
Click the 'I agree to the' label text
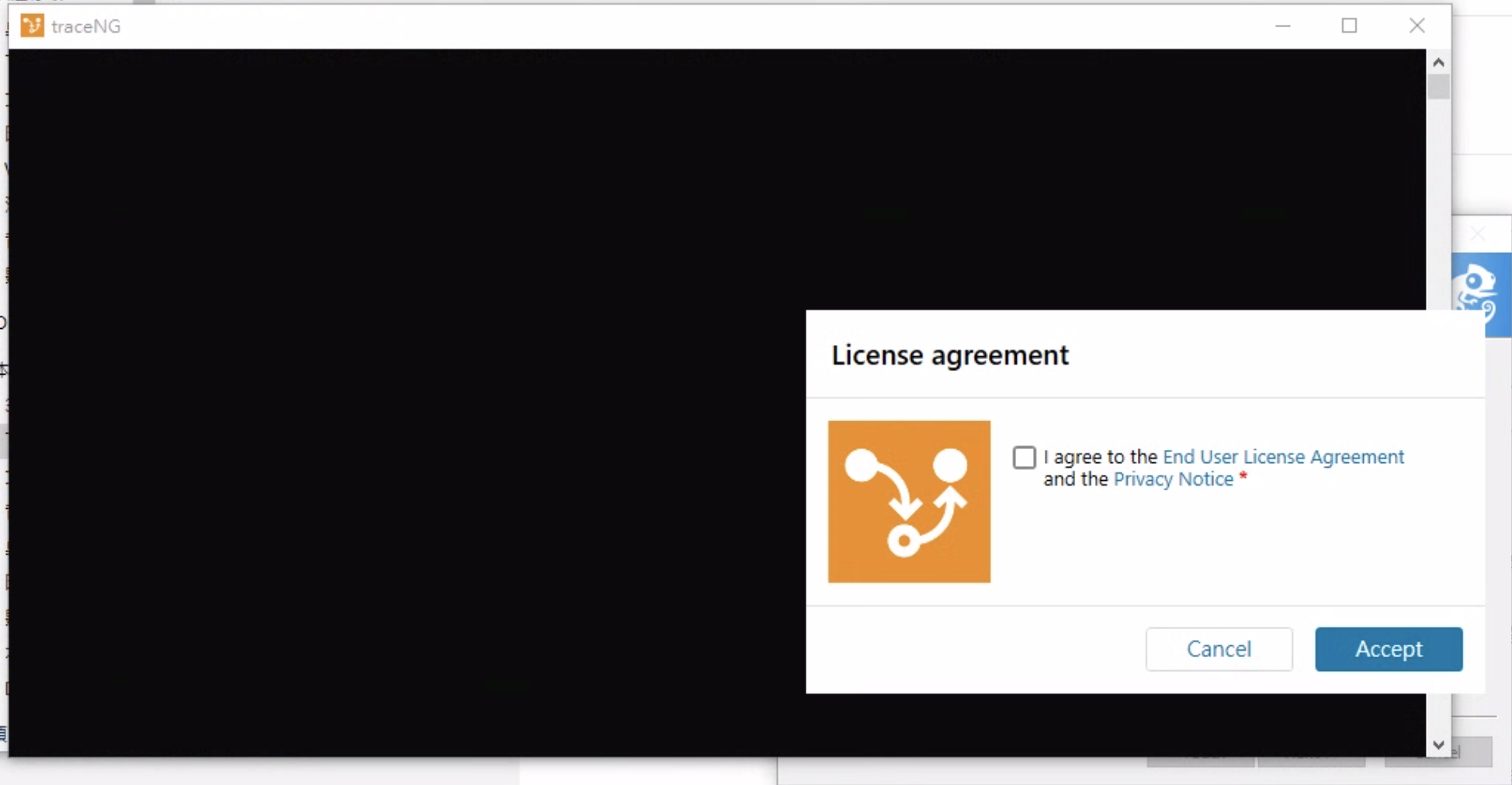(x=1100, y=457)
